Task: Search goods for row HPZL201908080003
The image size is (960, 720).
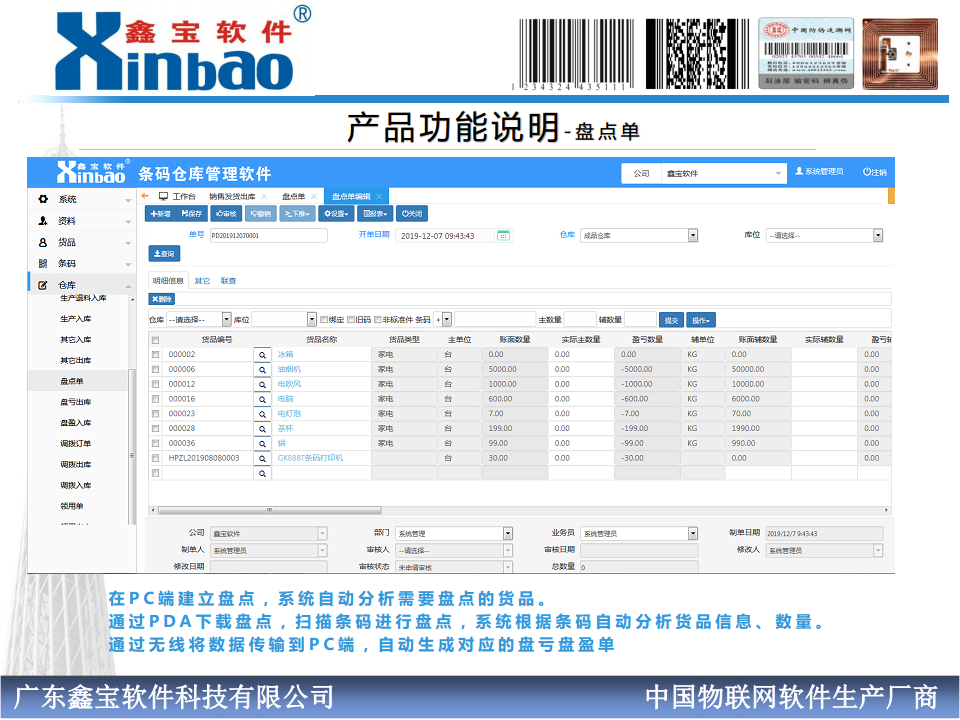Action: (x=262, y=459)
